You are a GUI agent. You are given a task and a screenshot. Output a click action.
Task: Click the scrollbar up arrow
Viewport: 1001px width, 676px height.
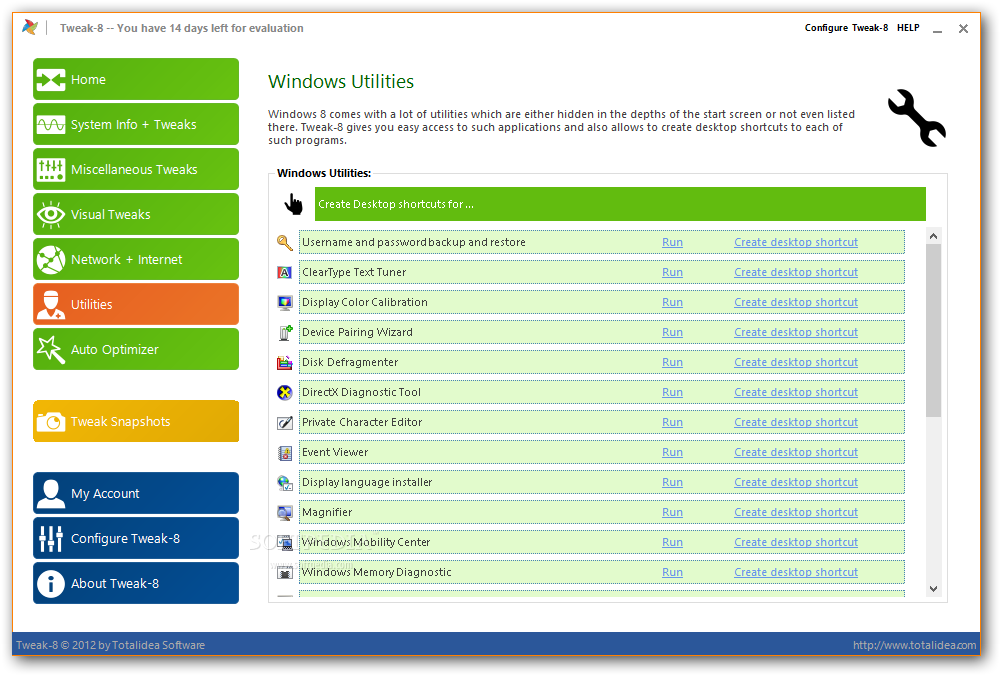coord(933,236)
